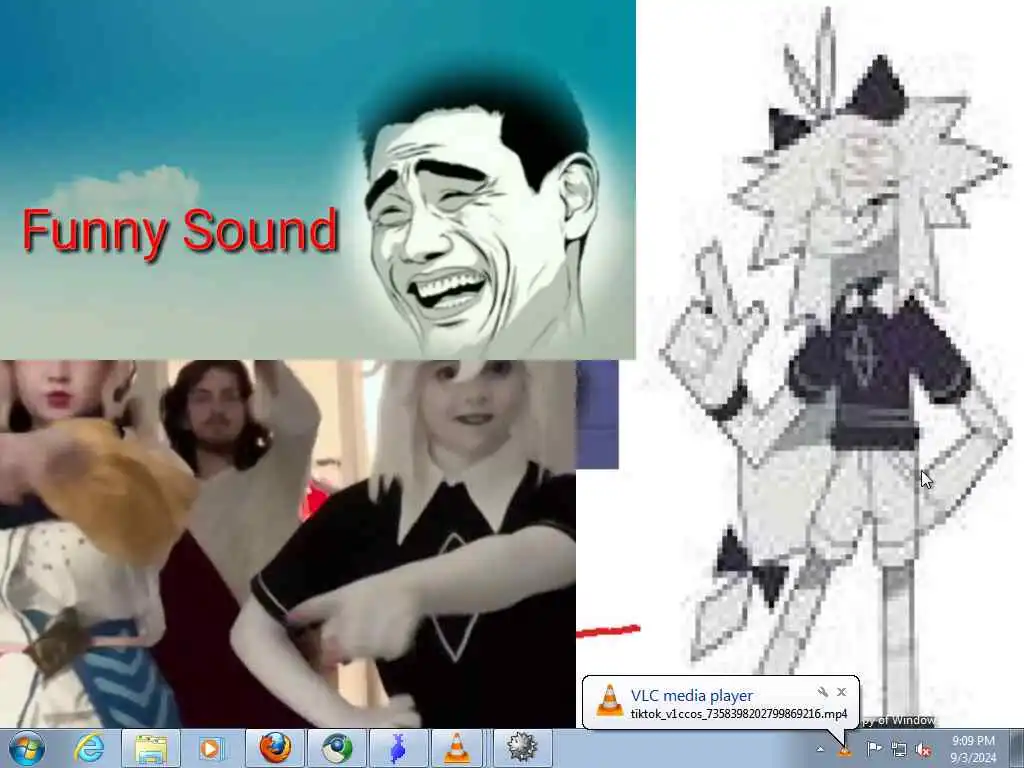Click the 'VLC media player' balloon title
1024x768 pixels.
click(692, 696)
